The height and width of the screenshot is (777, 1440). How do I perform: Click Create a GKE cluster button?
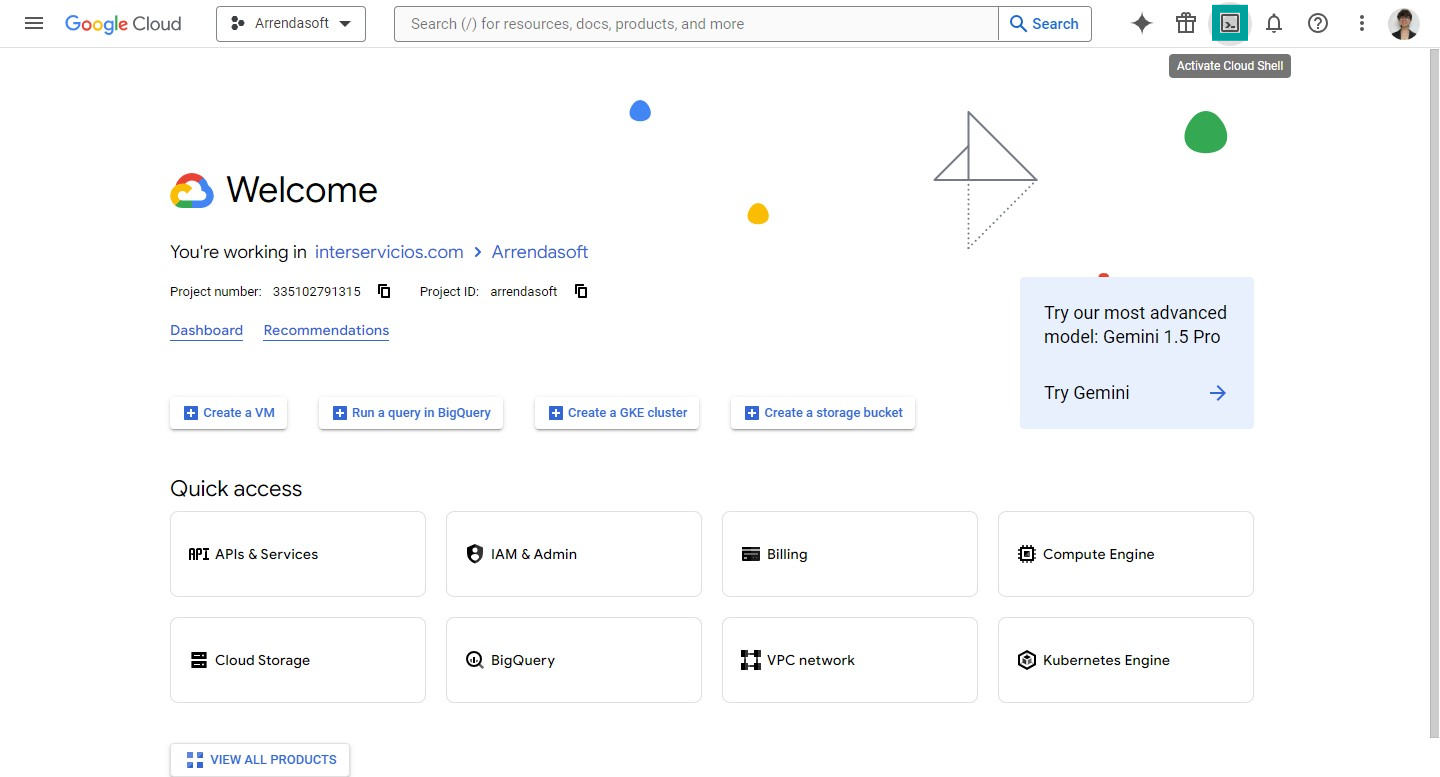617,413
